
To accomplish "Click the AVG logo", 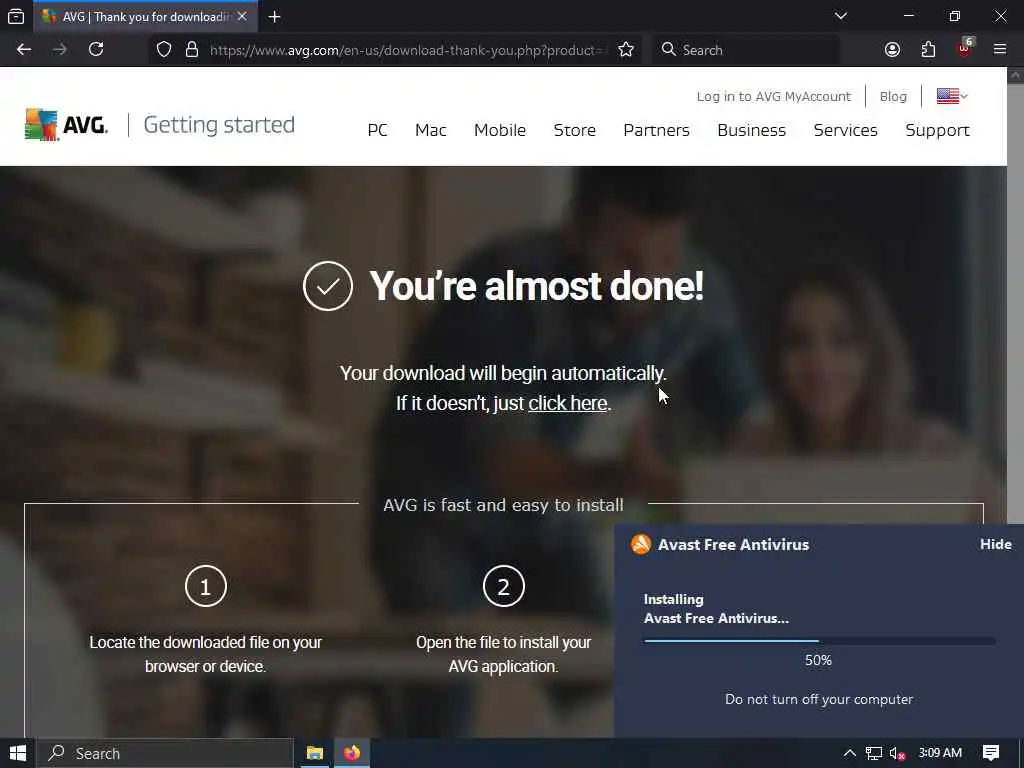I will (67, 124).
